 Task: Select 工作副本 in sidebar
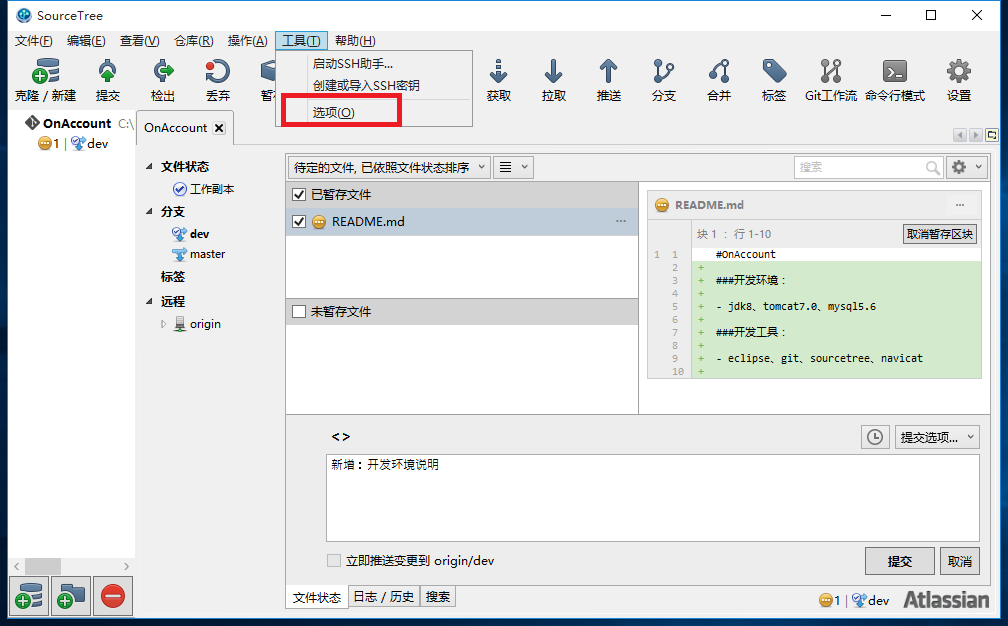tap(212, 189)
